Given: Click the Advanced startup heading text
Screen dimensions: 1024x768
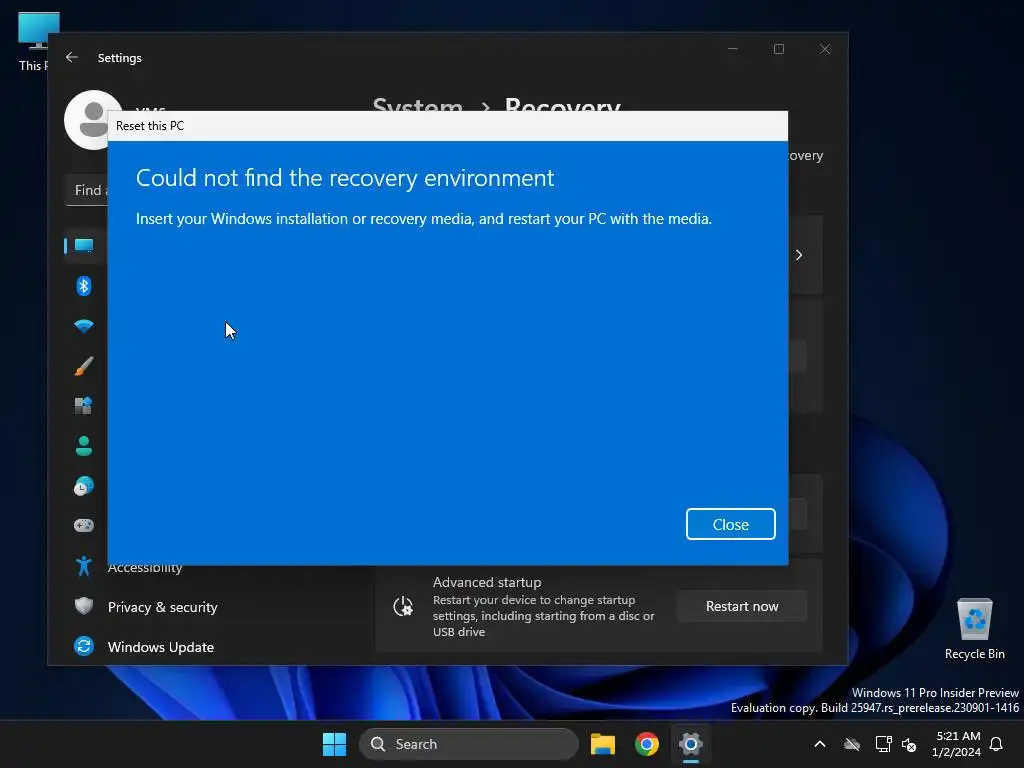Looking at the screenshot, I should click(487, 582).
